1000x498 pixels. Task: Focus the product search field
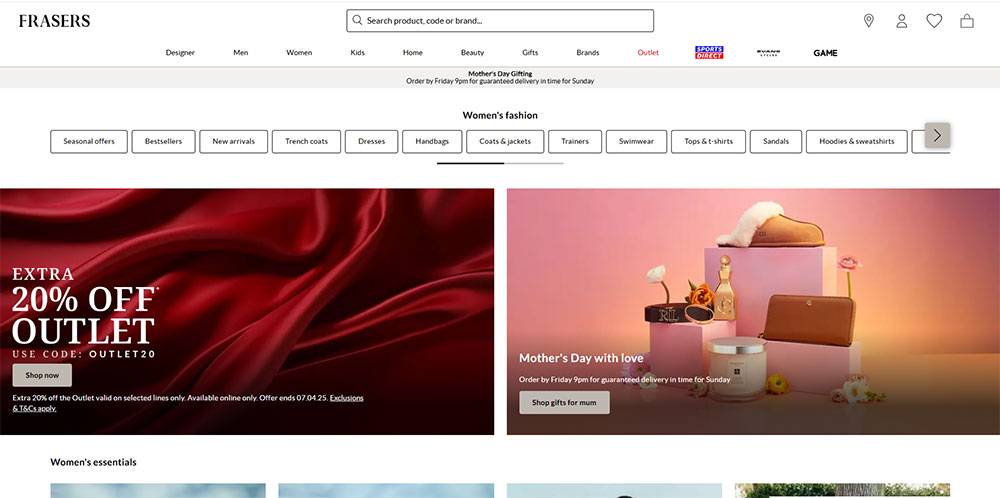(x=500, y=20)
